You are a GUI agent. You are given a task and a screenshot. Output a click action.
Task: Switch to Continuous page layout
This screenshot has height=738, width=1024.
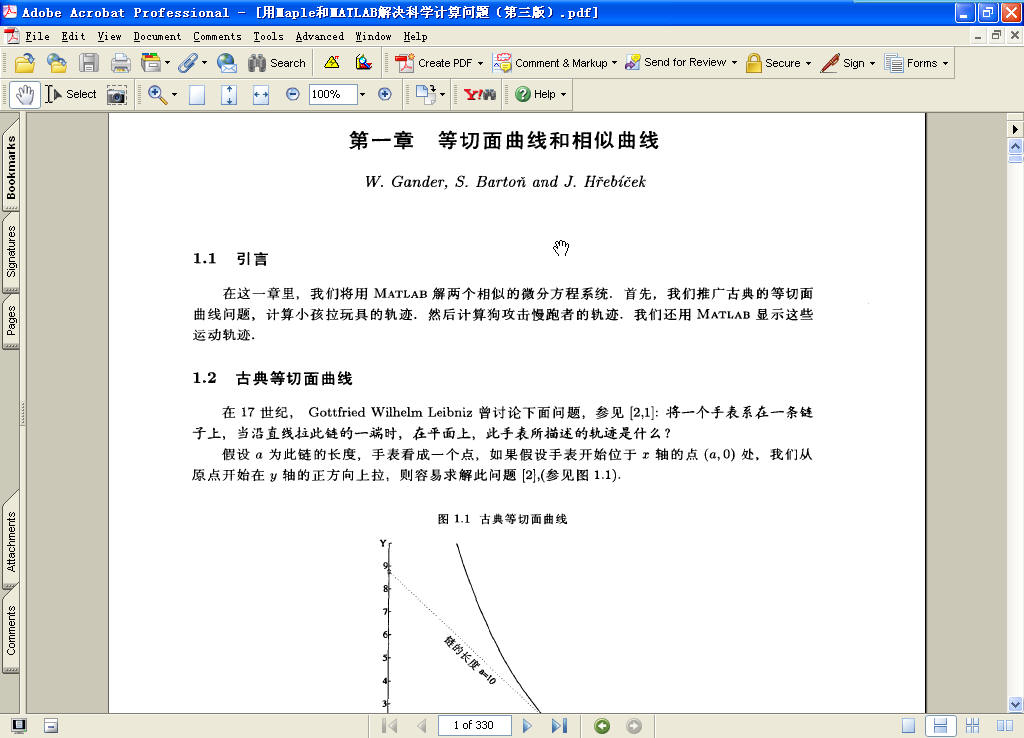click(940, 726)
